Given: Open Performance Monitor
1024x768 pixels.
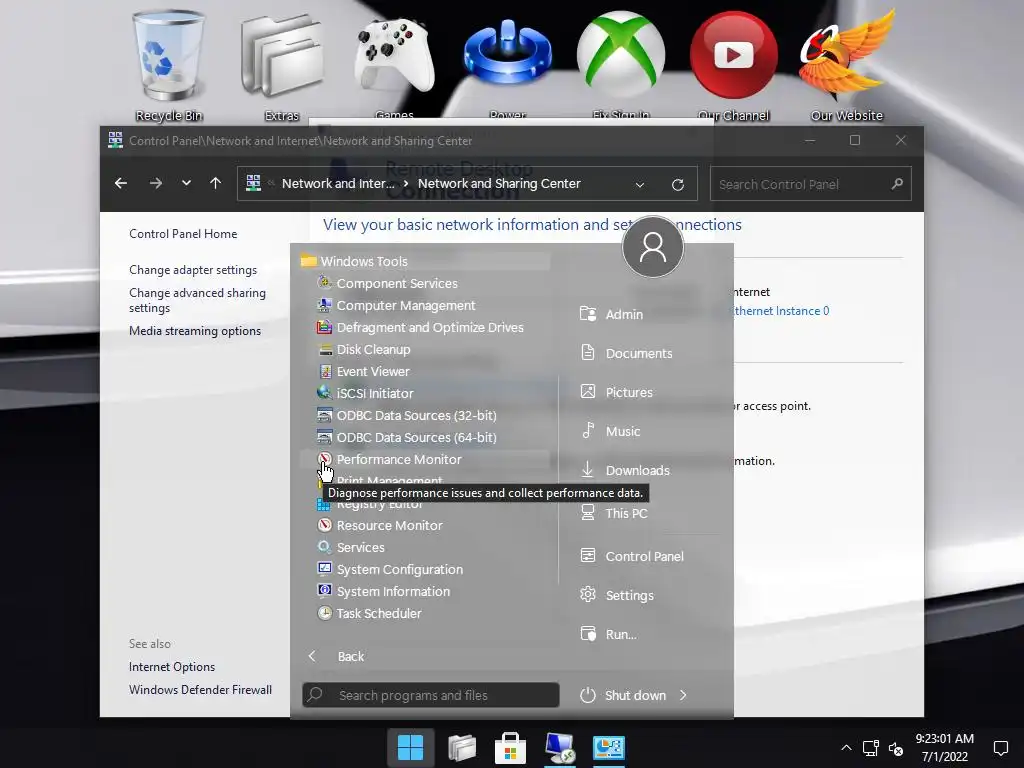Looking at the screenshot, I should 424,459.
